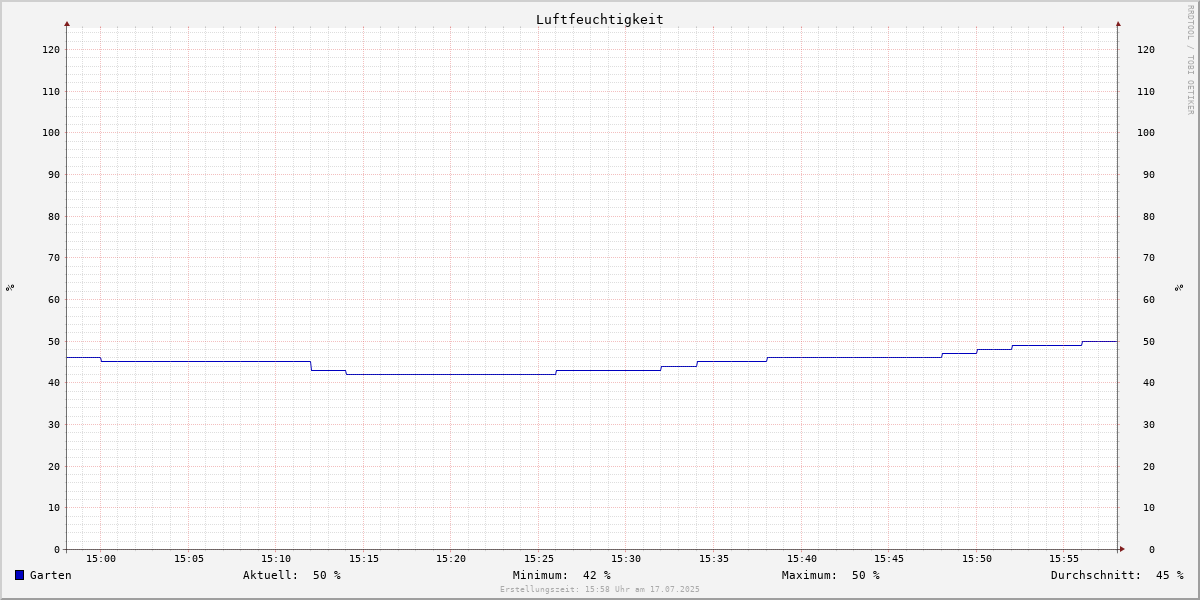
Task: Click the Minimum: 42 % value
Action: tap(562, 575)
